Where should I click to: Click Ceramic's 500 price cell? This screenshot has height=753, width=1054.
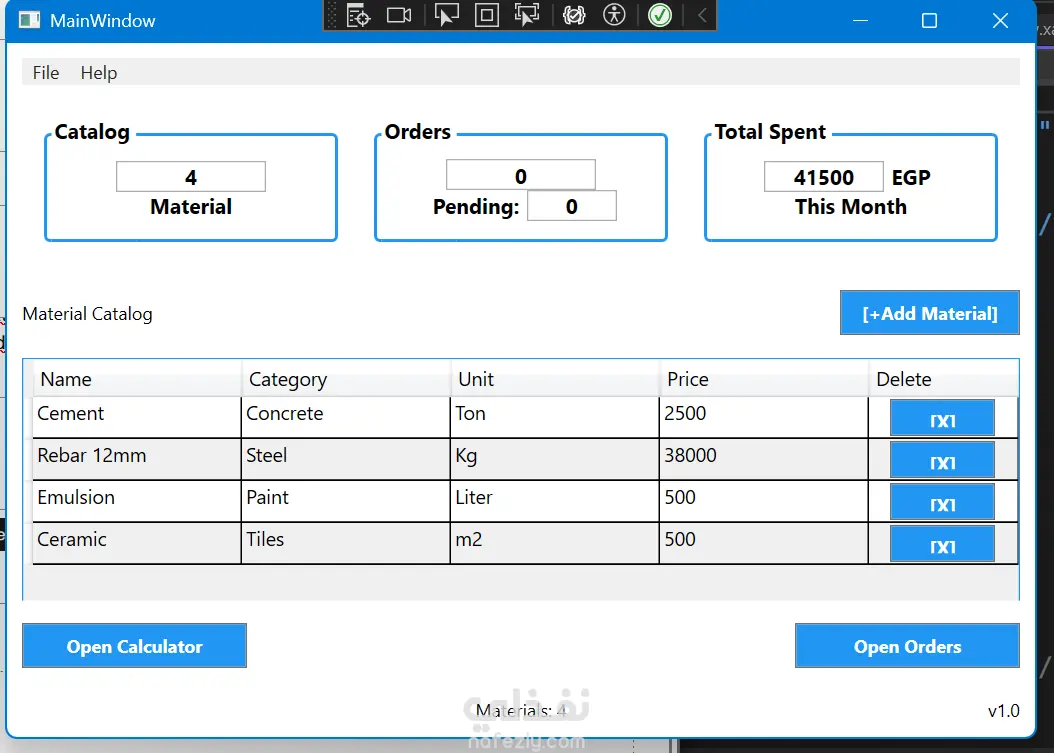click(764, 543)
